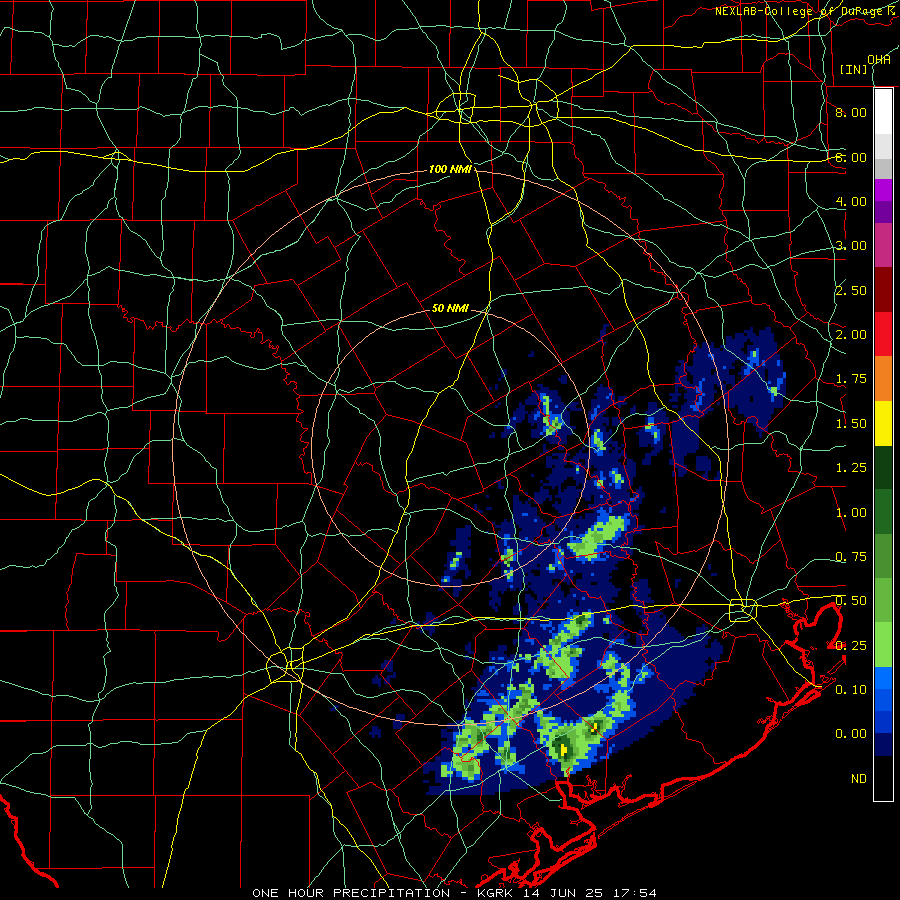Screen dimensions: 900x900
Task: Click the 2.00 legend value
Action: (x=851, y=335)
